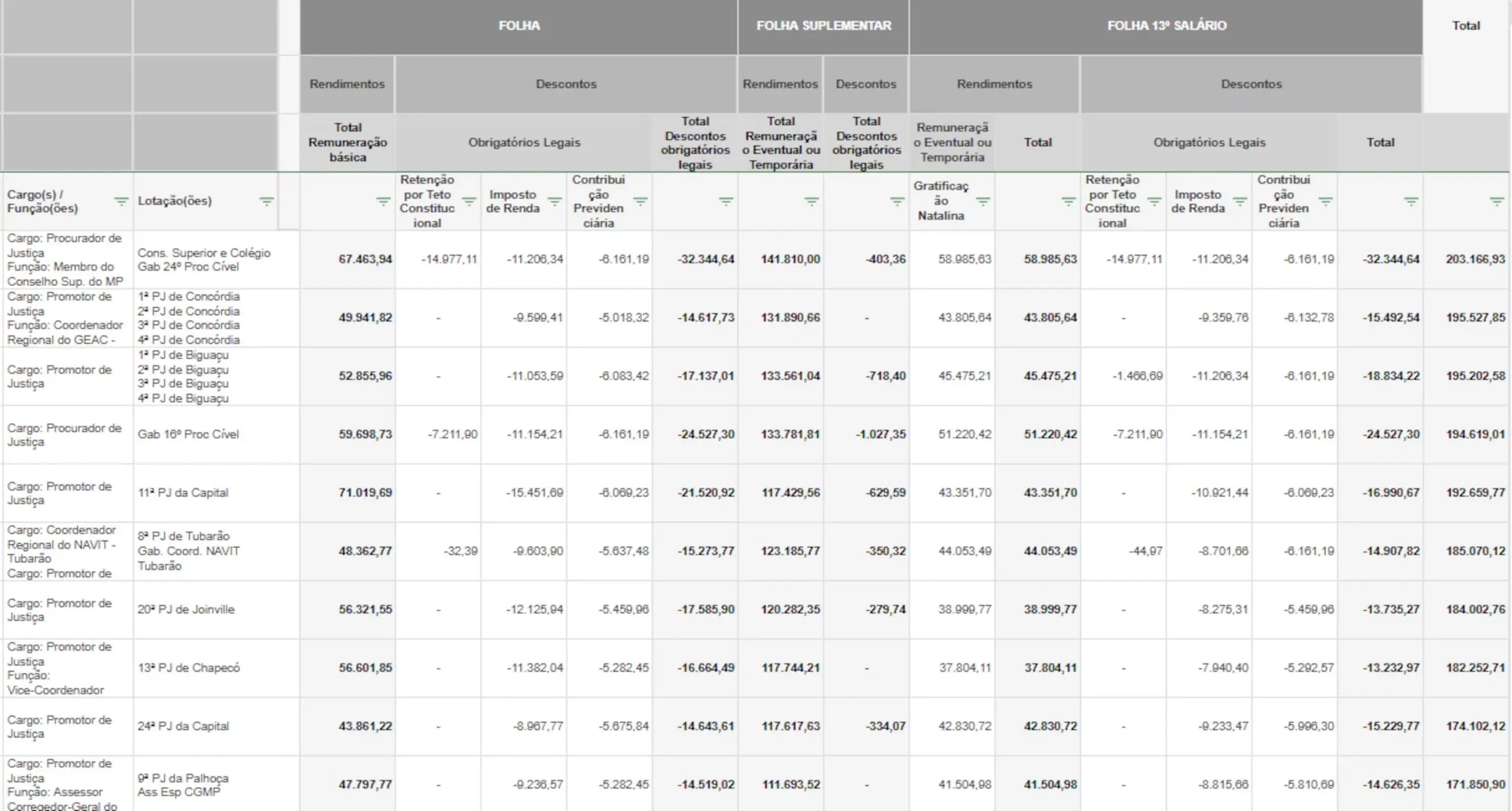The height and width of the screenshot is (811, 1512).
Task: Filter Folha Suplementar Total Descontos column
Action: (897, 201)
